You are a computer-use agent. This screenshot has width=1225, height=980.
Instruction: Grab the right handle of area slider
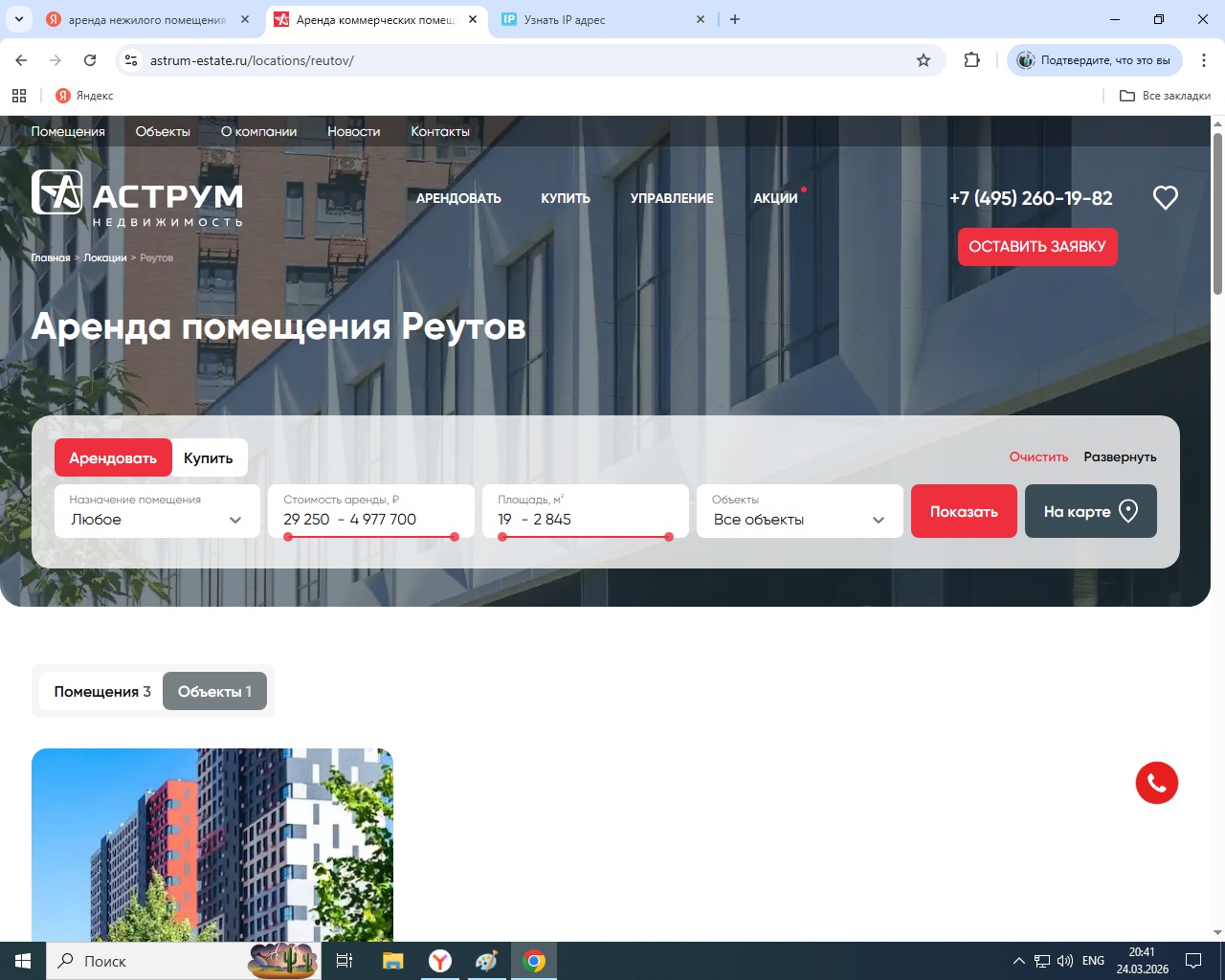[669, 537]
